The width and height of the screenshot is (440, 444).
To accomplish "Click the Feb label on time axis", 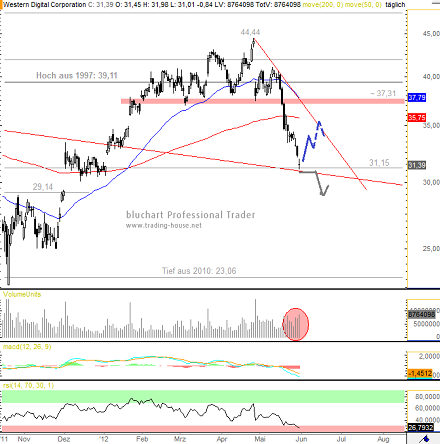I will [x=142, y=439].
